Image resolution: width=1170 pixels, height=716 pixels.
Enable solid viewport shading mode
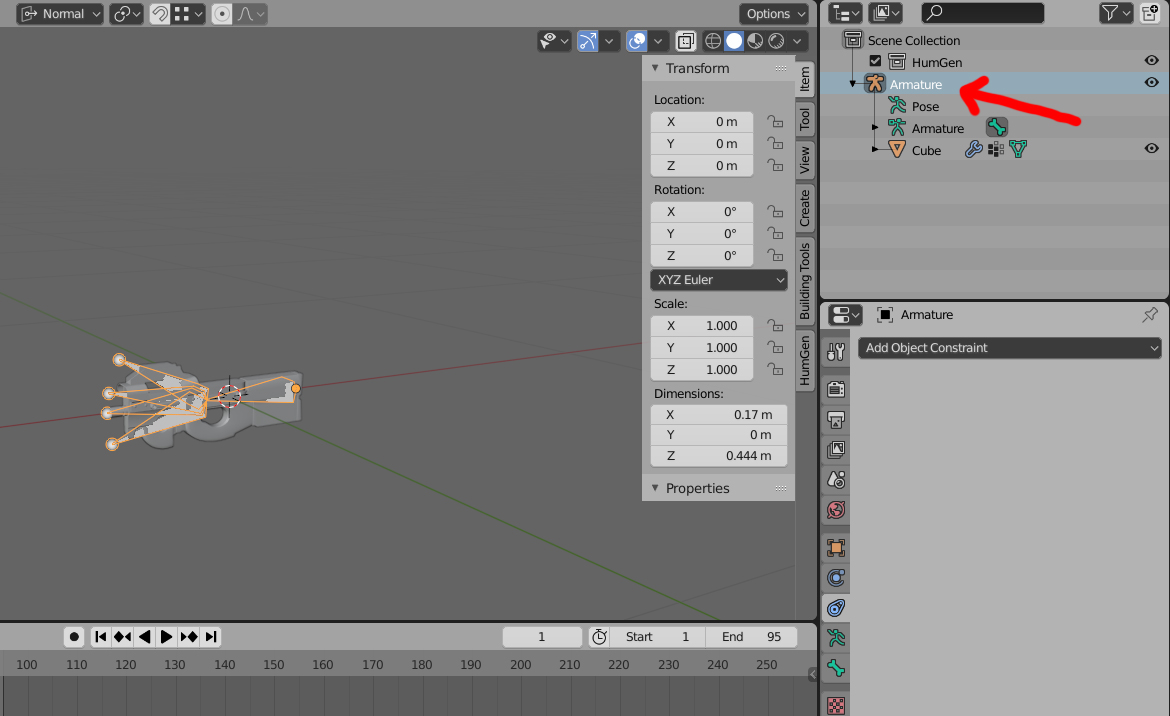click(x=734, y=41)
